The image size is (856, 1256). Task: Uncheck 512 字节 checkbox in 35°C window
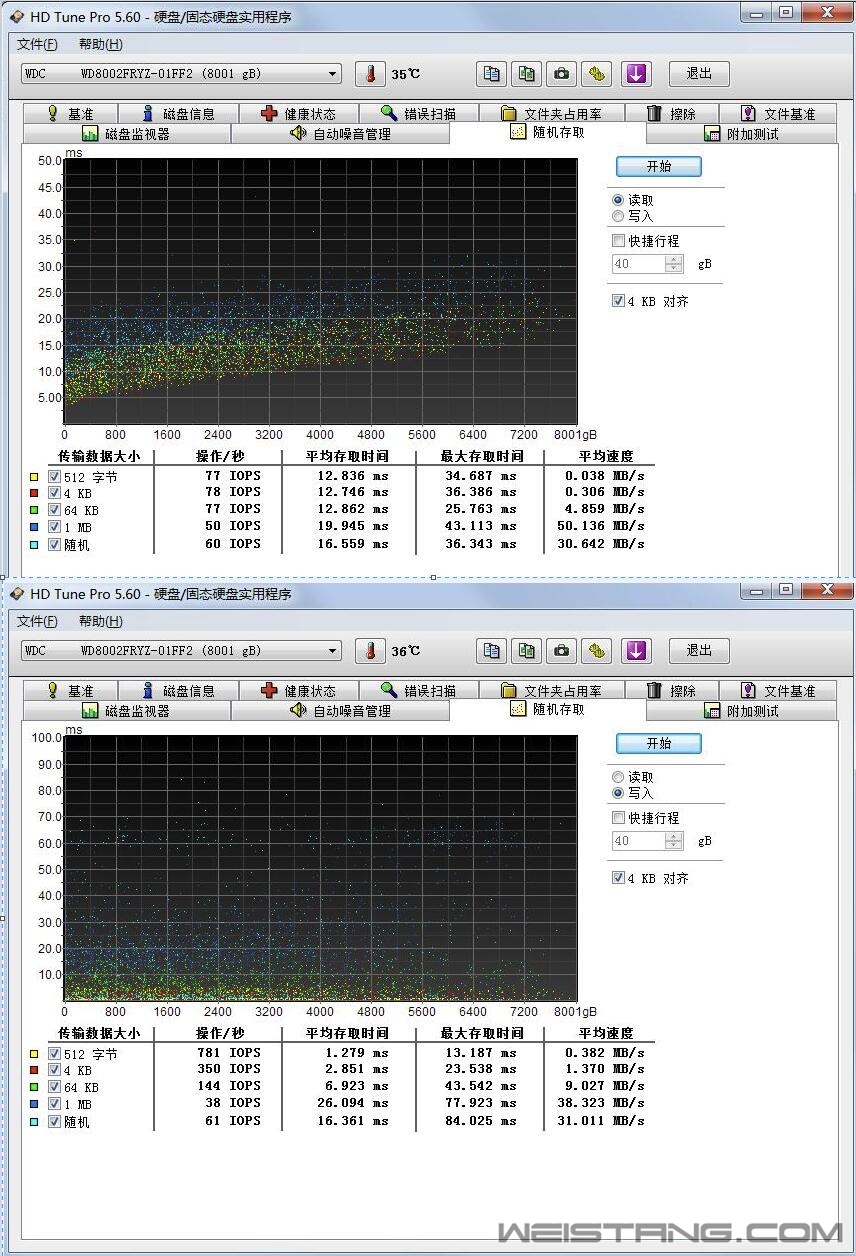pyautogui.click(x=55, y=477)
